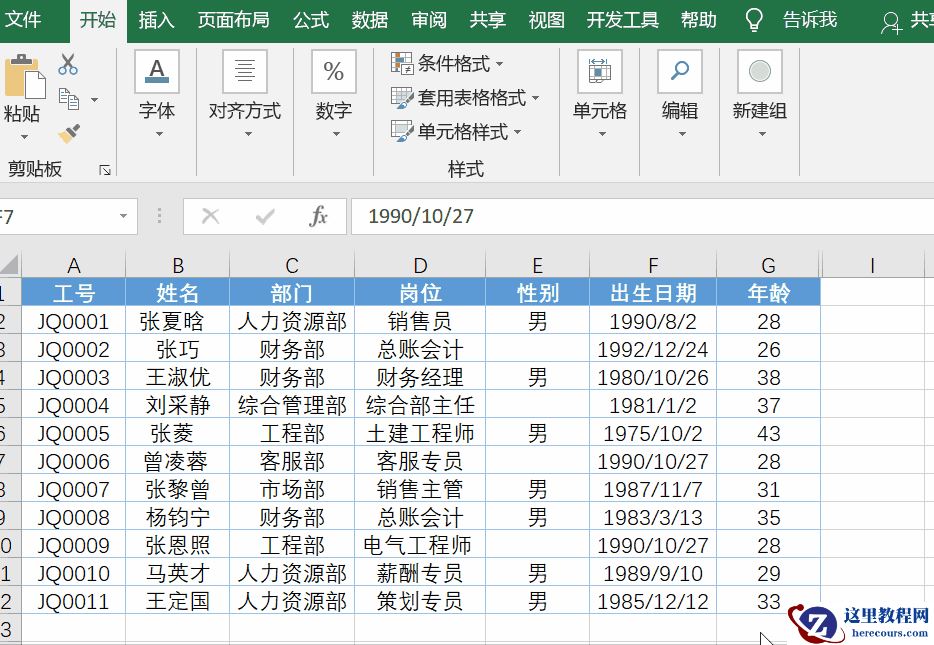Switch to the 公式 tab
934x645 pixels.
click(x=311, y=20)
